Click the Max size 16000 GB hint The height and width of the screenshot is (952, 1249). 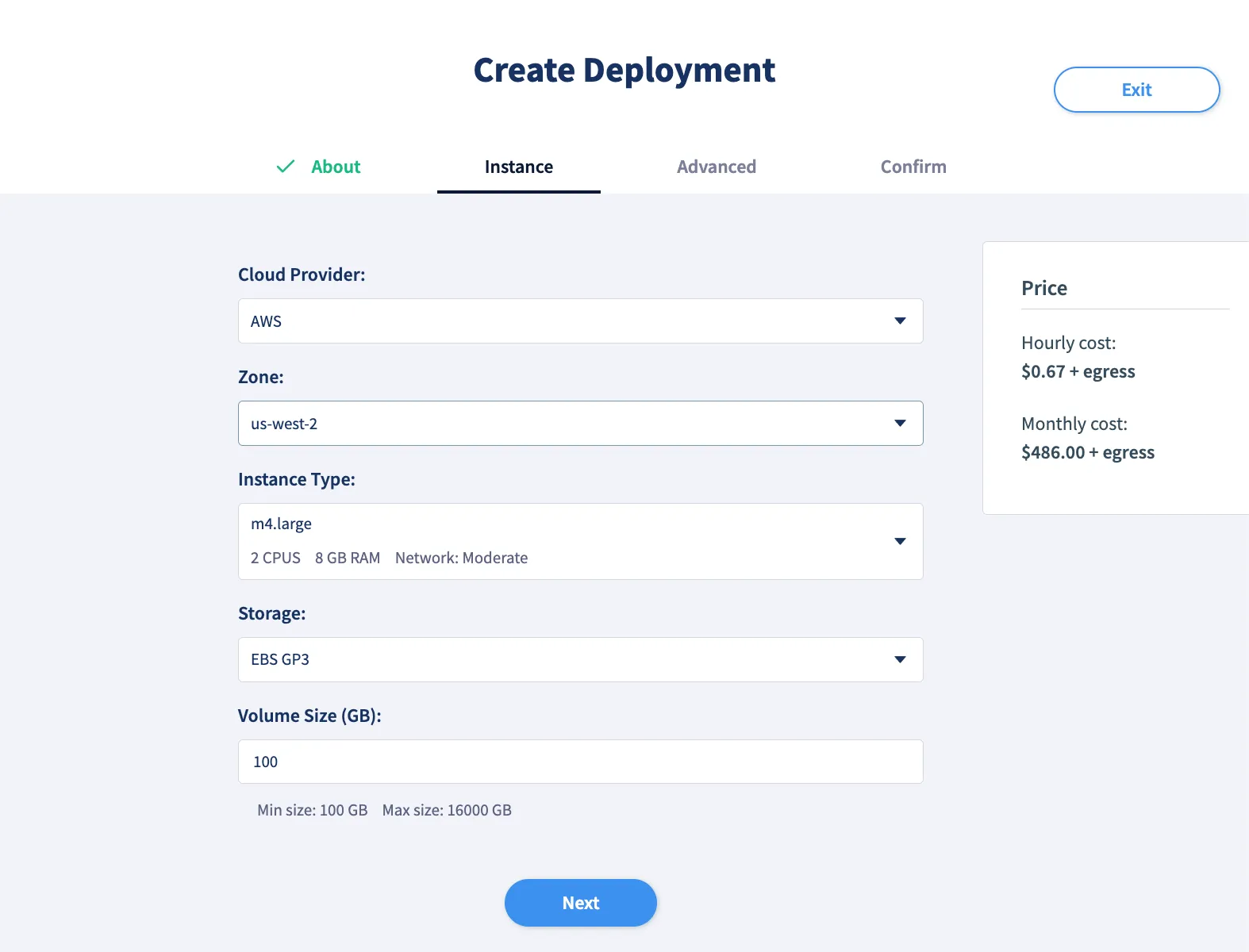tap(447, 810)
